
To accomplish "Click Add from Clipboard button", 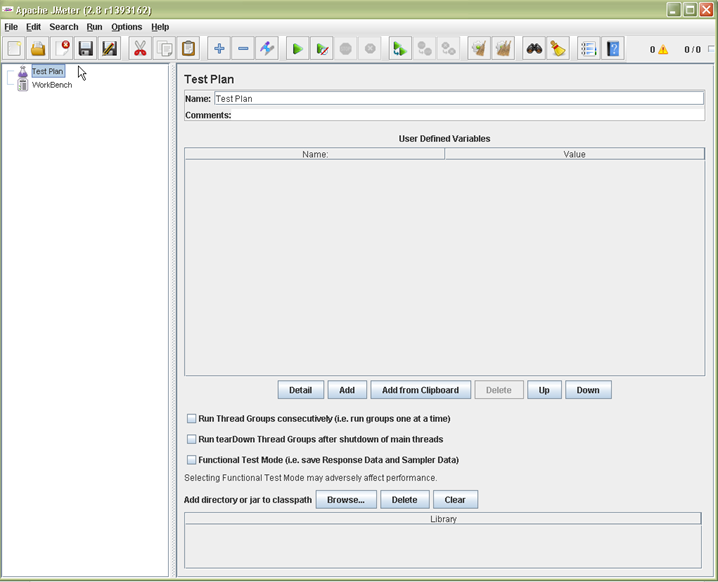I will pyautogui.click(x=420, y=390).
